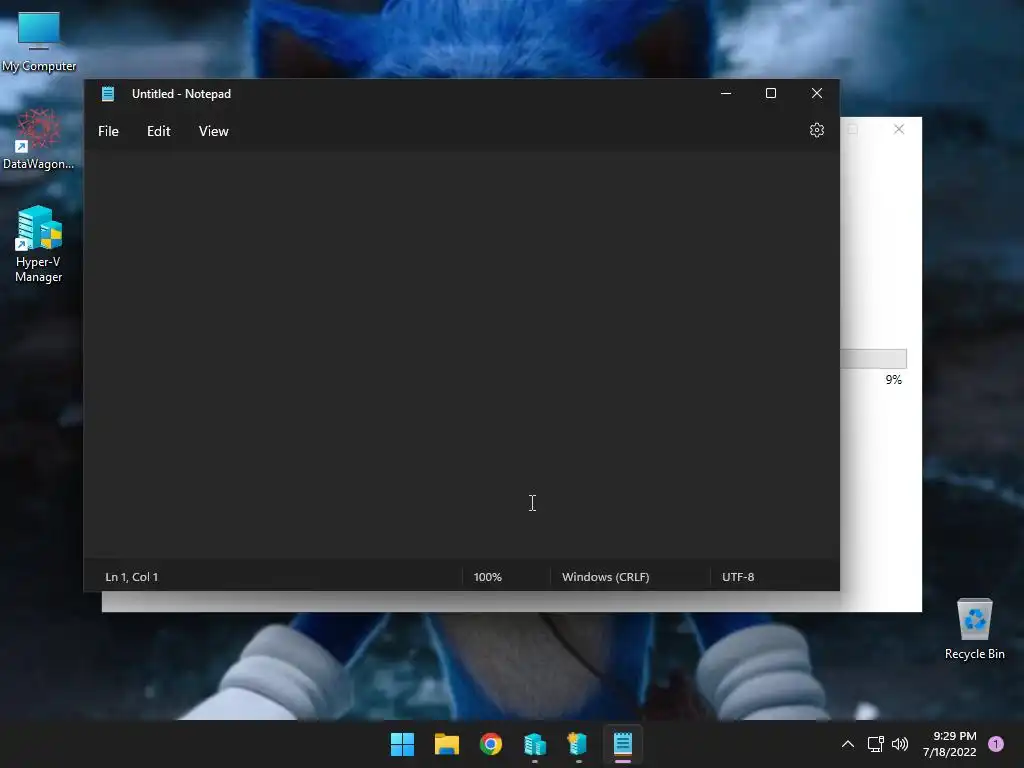This screenshot has width=1024, height=768.
Task: Select the Recycle Bin desktop icon
Action: tap(974, 630)
